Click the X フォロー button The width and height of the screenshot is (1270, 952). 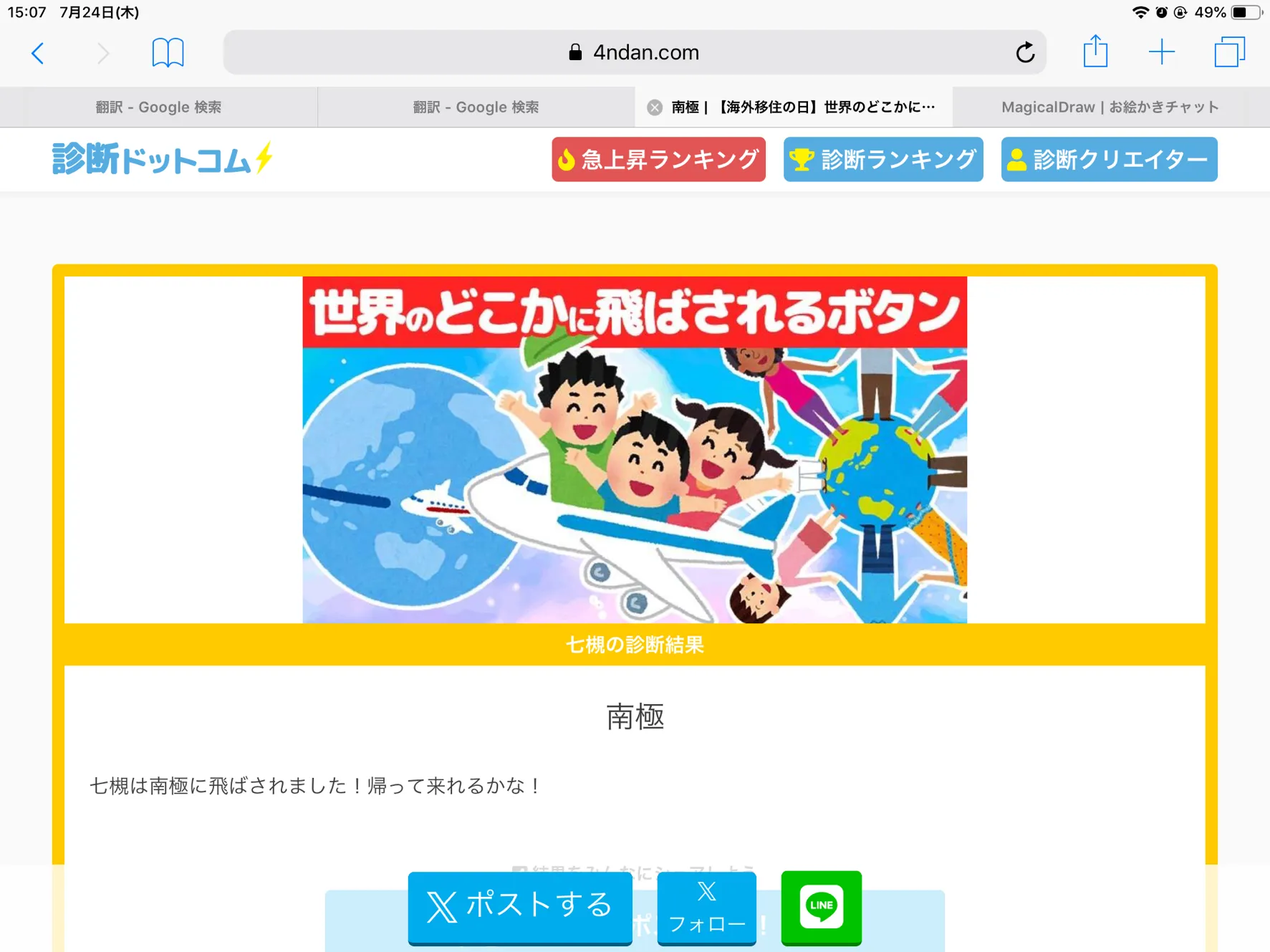coord(706,908)
